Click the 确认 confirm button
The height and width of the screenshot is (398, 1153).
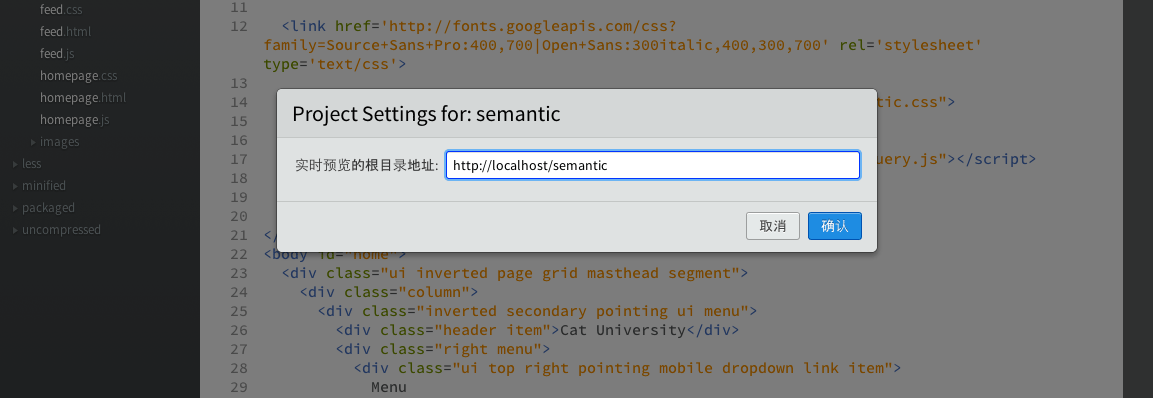tap(835, 226)
